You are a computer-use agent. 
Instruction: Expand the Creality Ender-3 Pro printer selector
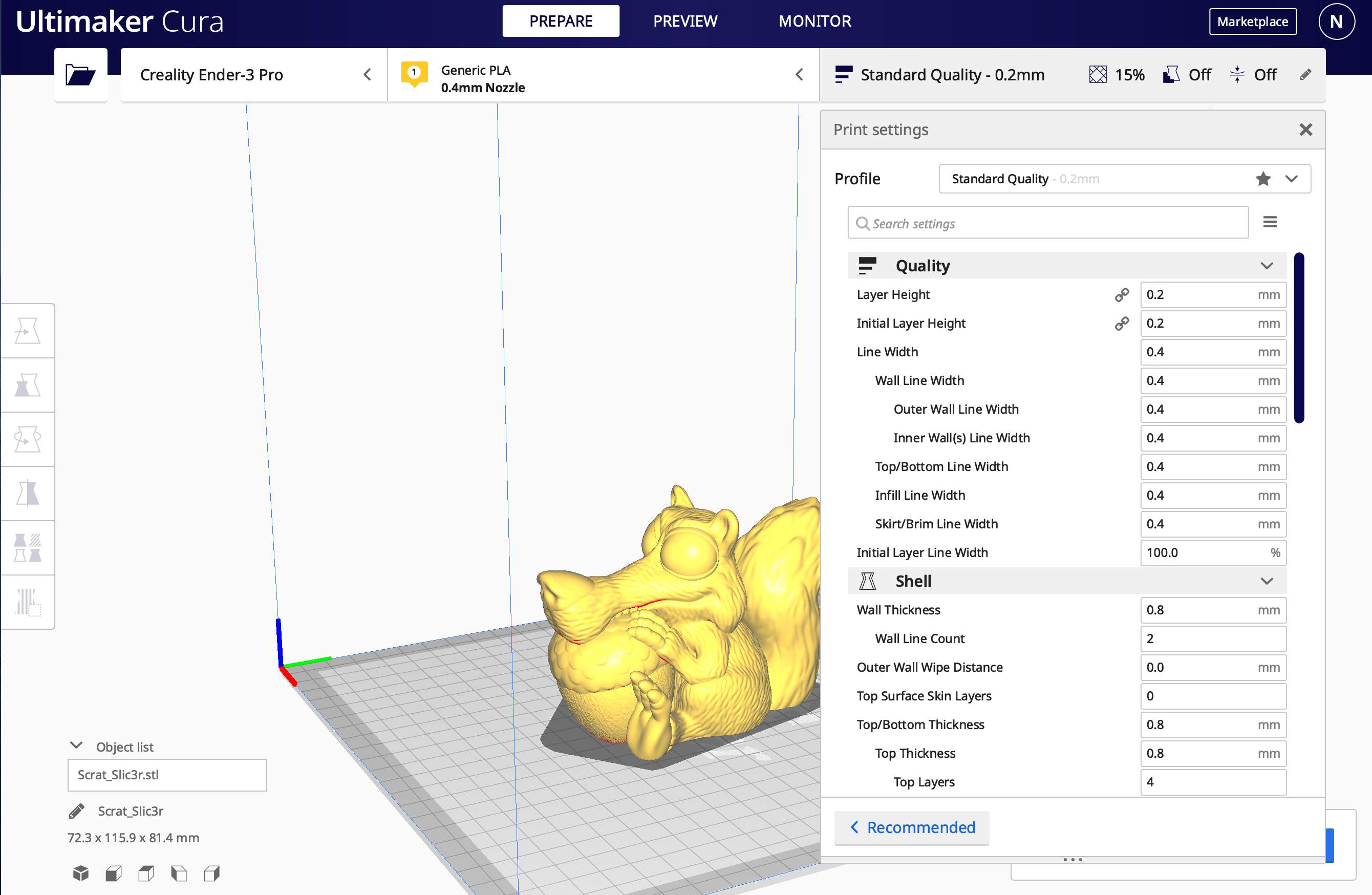click(253, 75)
